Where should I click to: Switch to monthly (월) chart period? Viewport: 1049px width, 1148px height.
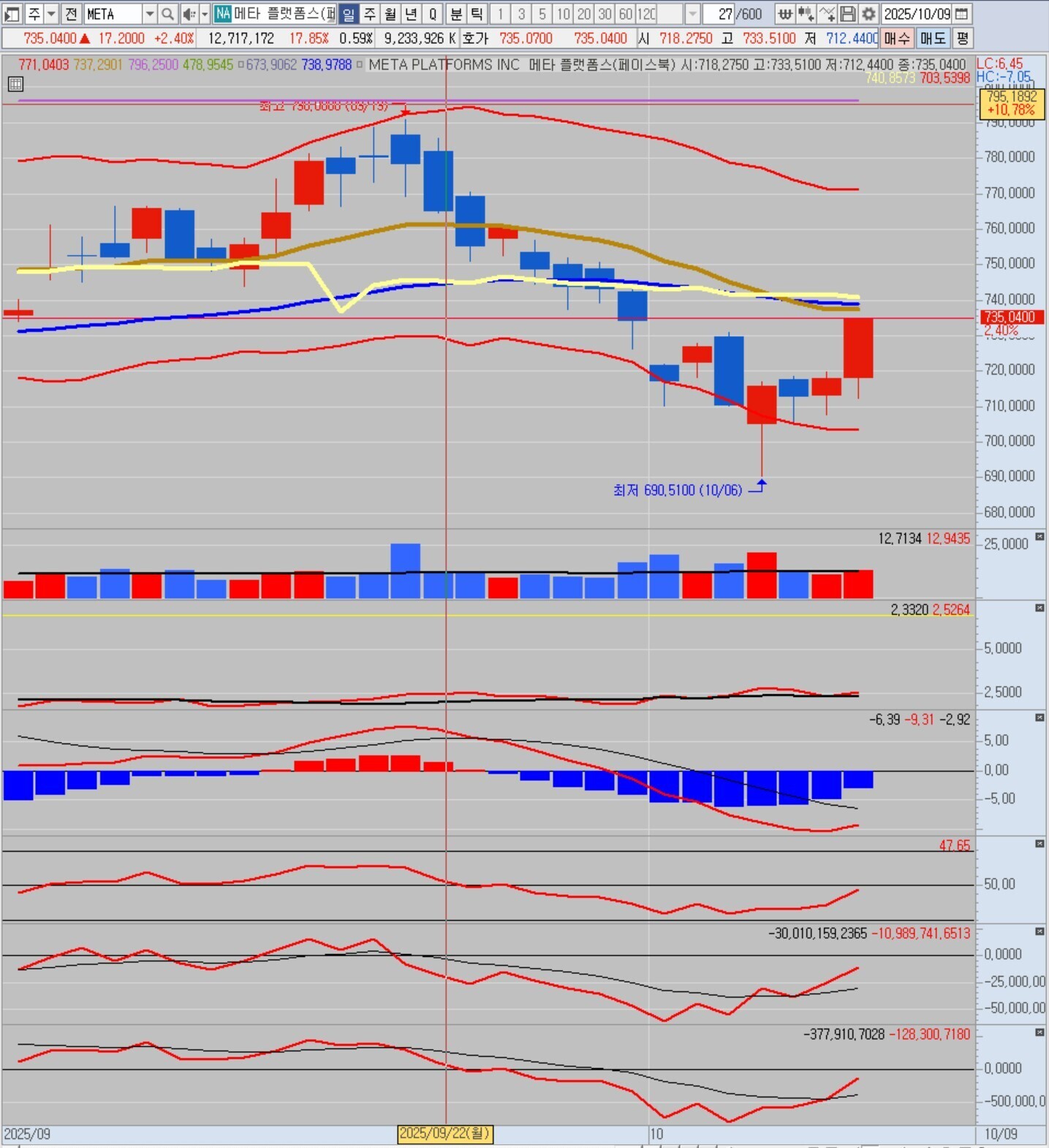pyautogui.click(x=390, y=14)
